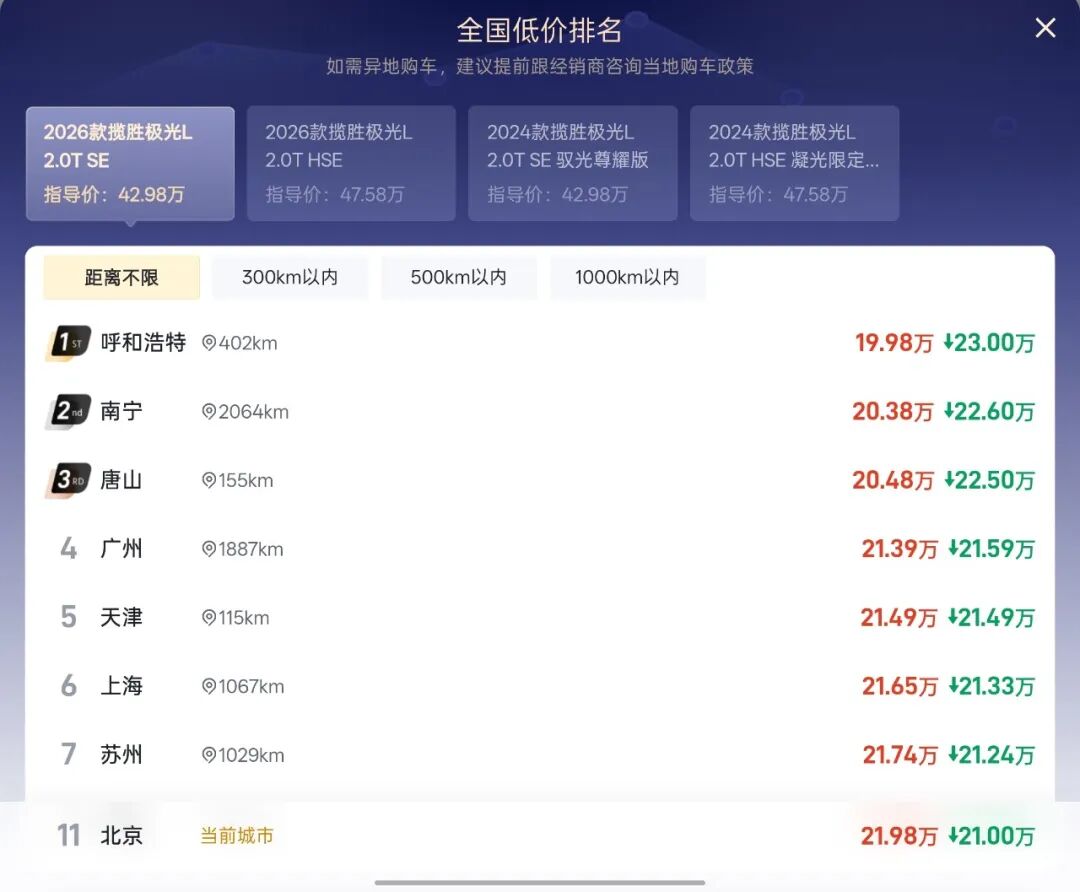Click the location pin beside 1067km
This screenshot has height=892, width=1080.
(209, 686)
